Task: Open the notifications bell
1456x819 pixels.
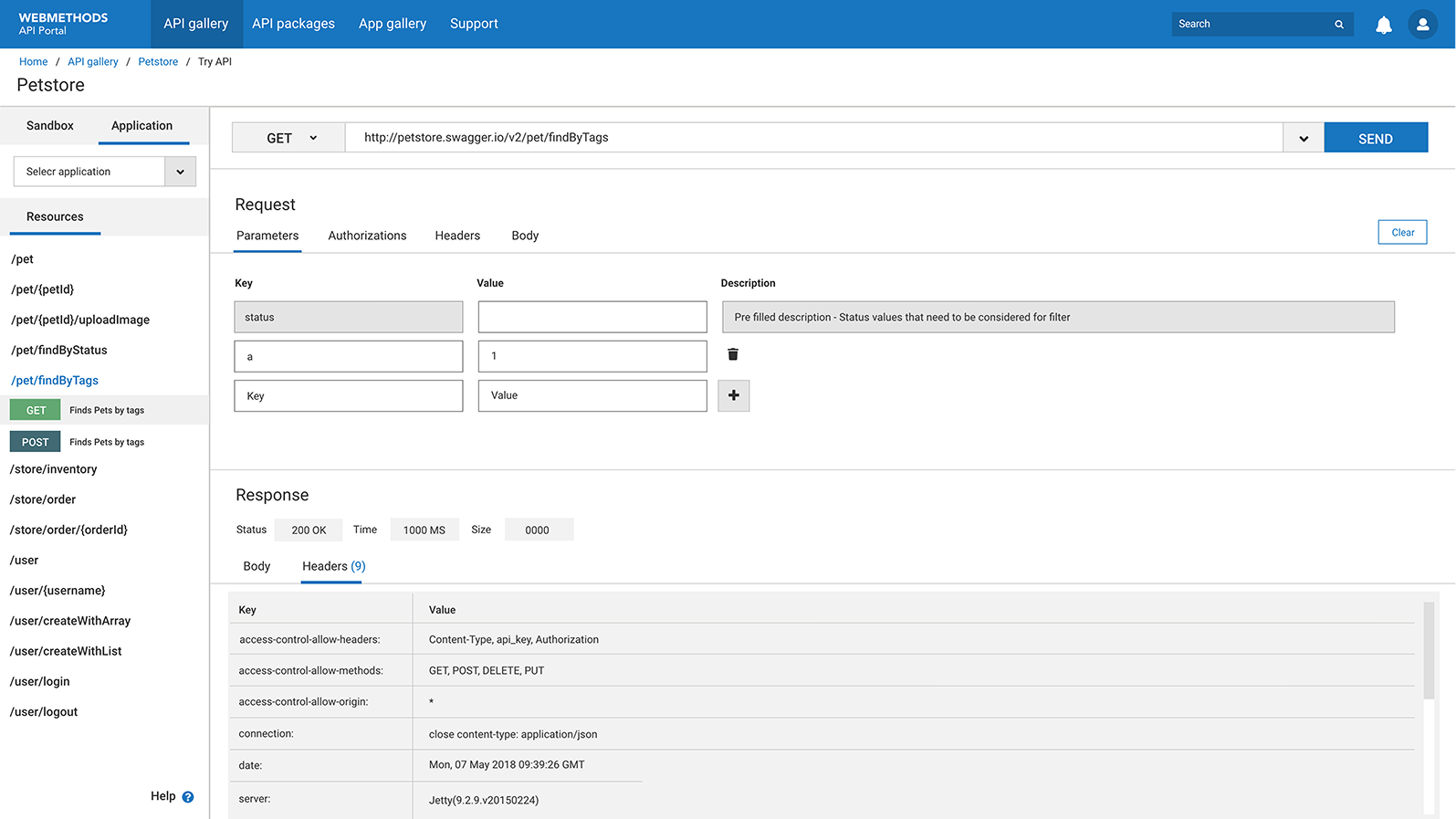Action: point(1384,25)
